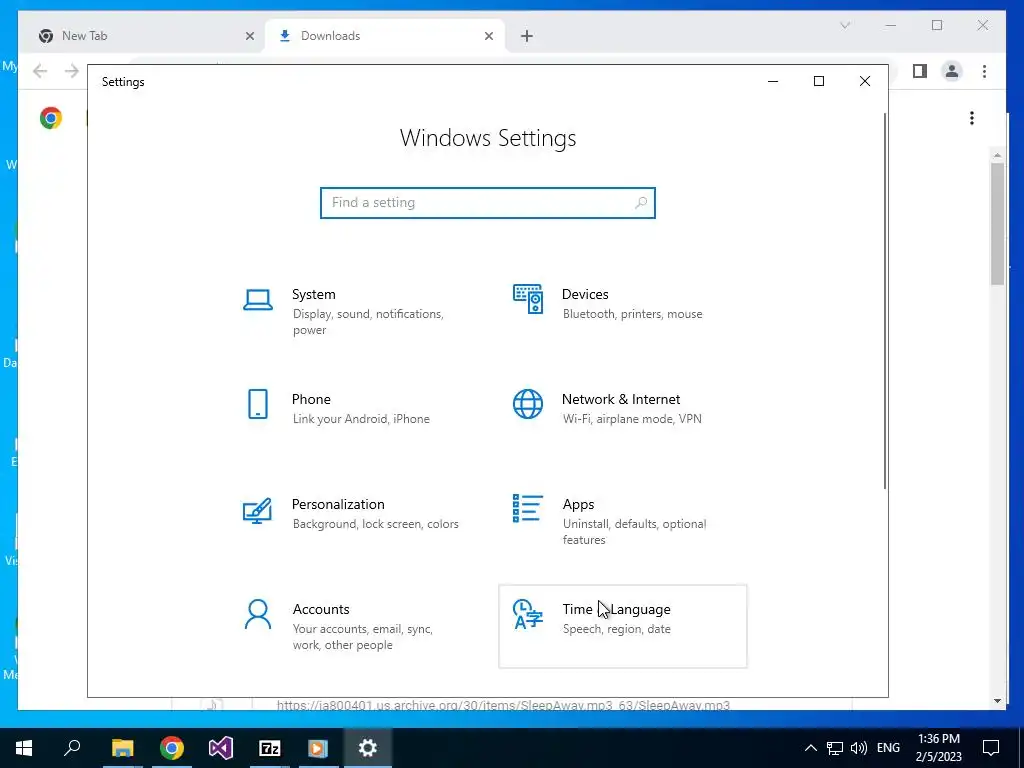Open Chrome profile avatar icon
Viewport: 1024px width, 768px height.
(952, 71)
